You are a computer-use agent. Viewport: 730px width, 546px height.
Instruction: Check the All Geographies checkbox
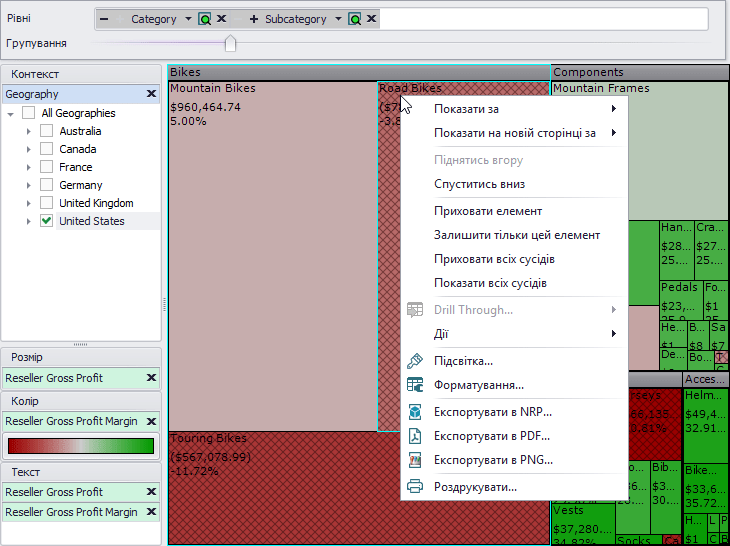(28, 113)
